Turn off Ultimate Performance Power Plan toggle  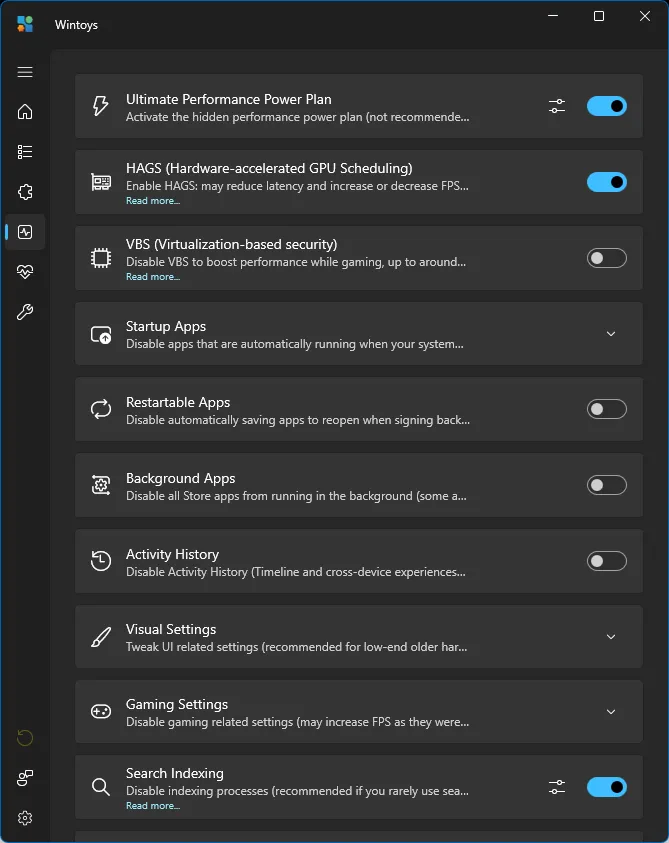[607, 106]
